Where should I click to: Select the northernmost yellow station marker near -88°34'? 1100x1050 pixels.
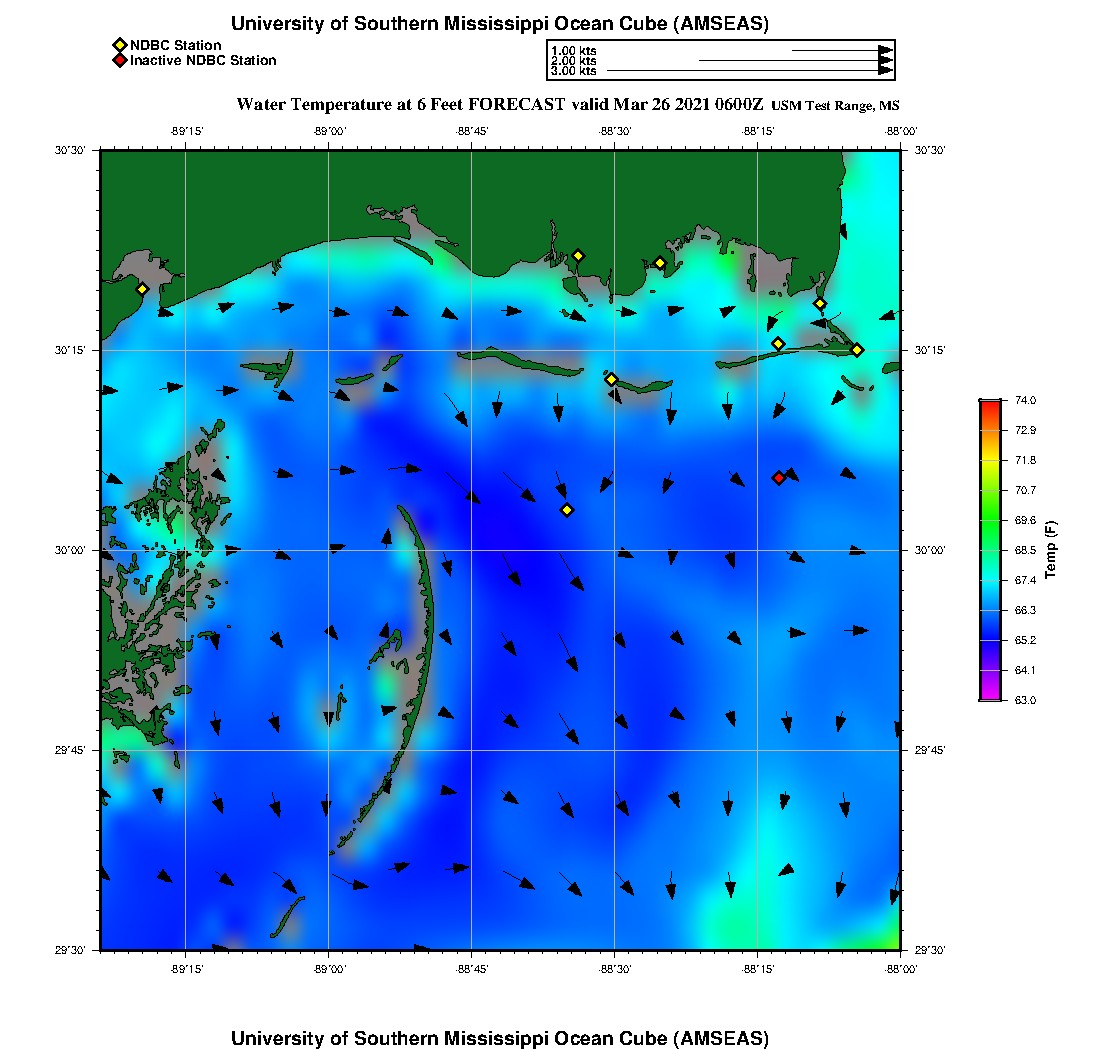[x=577, y=256]
